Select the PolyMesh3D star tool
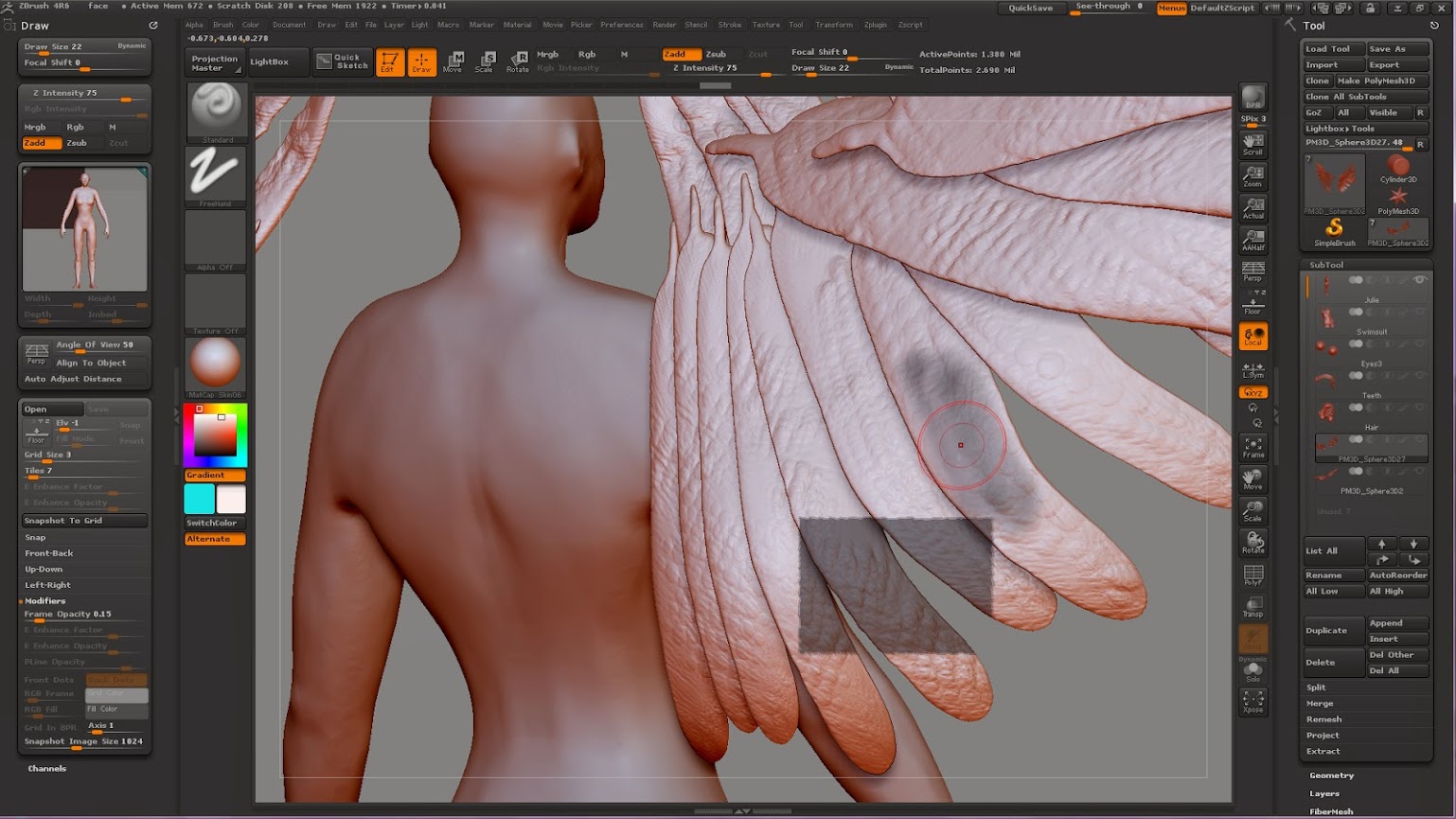 point(1398,201)
